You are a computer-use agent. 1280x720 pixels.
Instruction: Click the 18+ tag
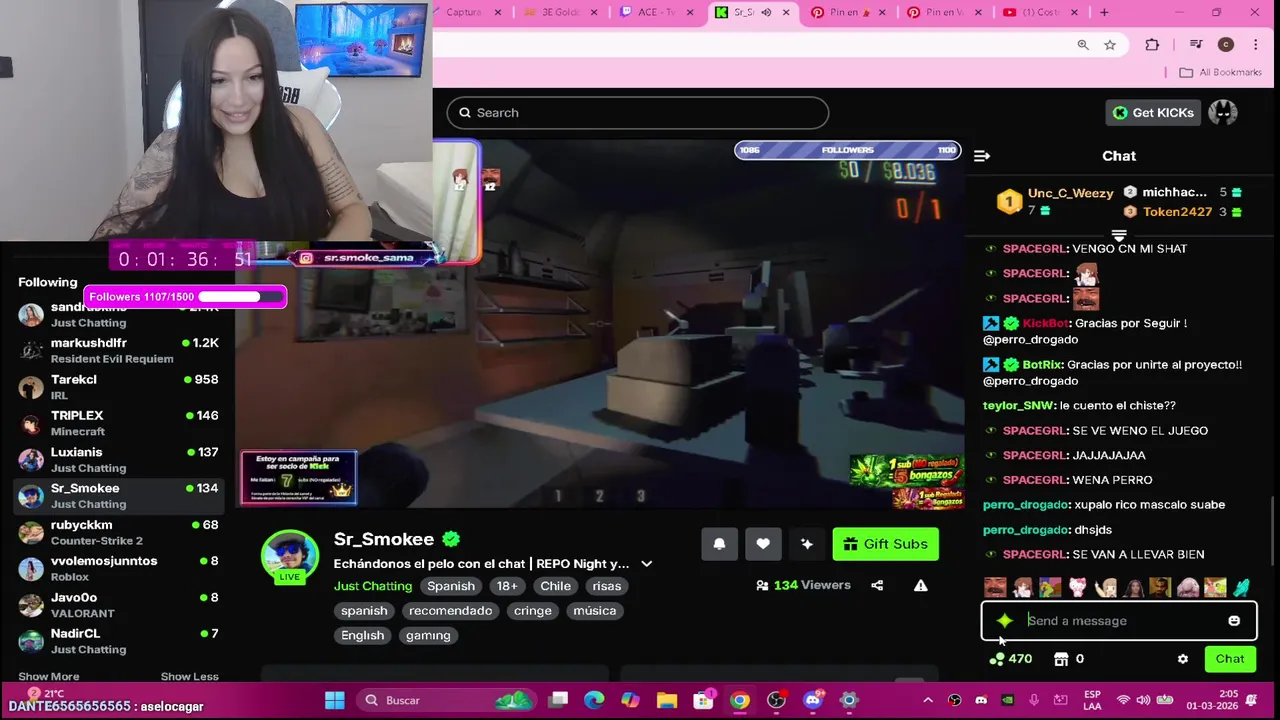pyautogui.click(x=507, y=586)
